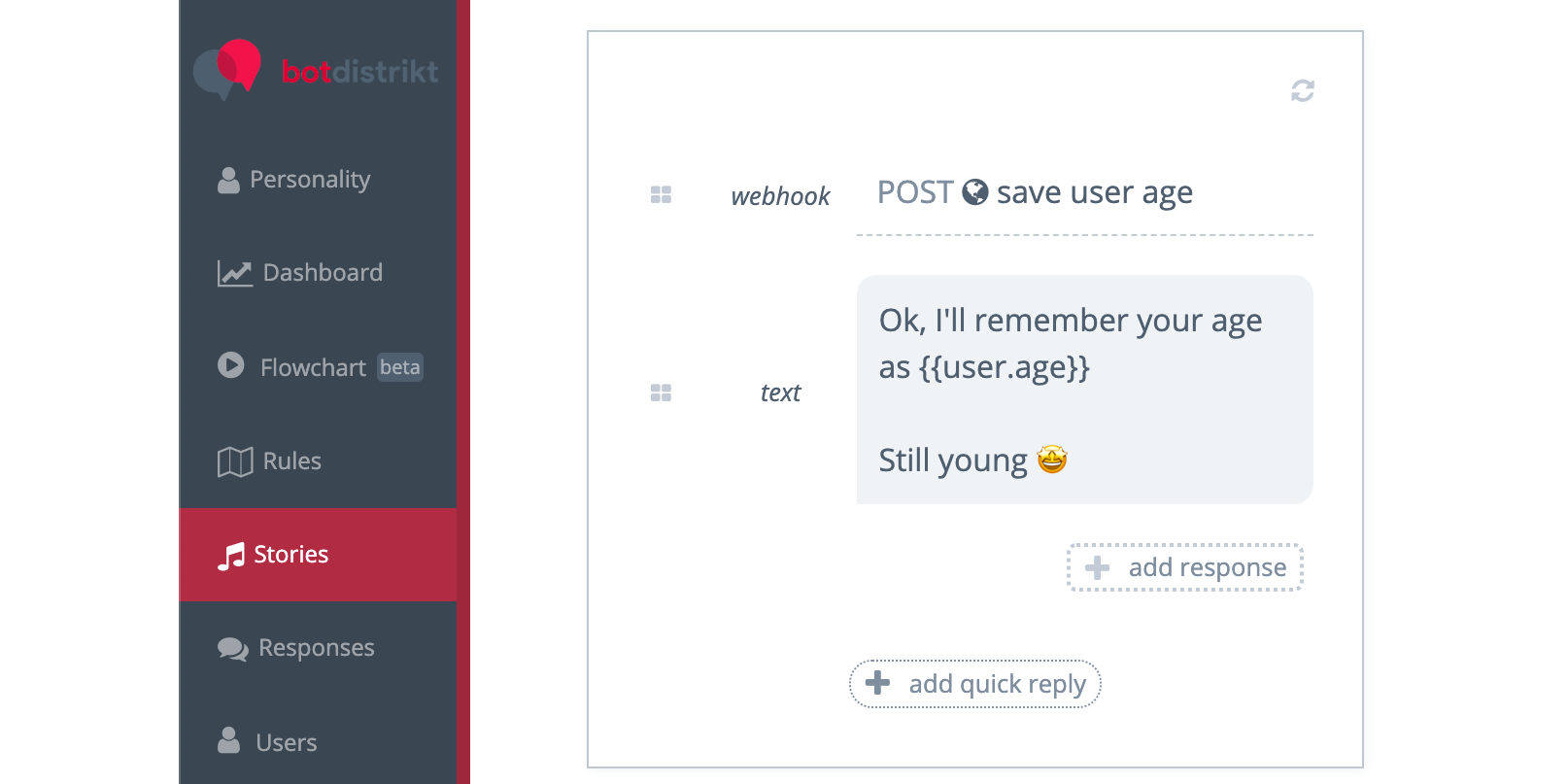Click the drag handle beside the webhook row

[x=661, y=195]
